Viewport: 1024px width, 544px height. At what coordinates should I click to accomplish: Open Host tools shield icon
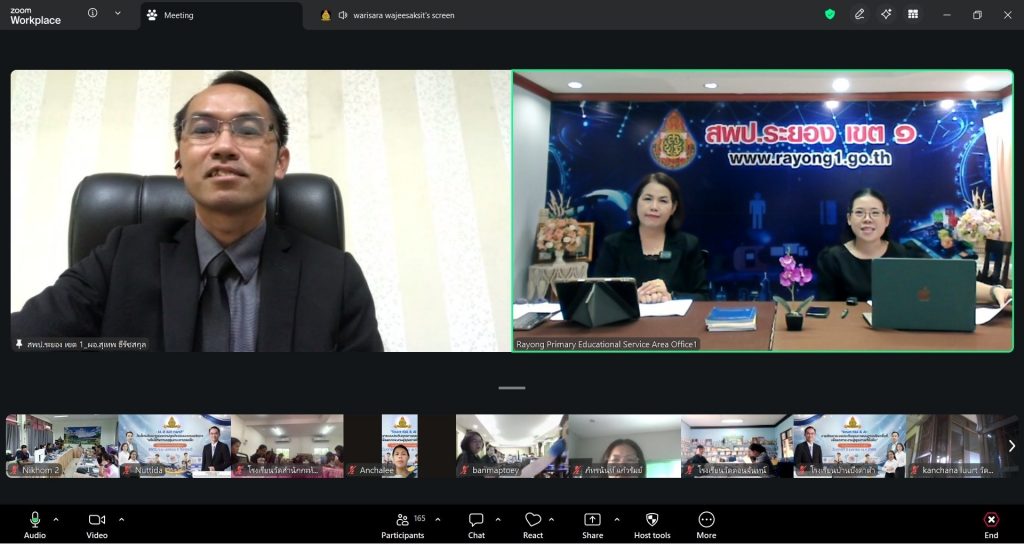coord(652,524)
